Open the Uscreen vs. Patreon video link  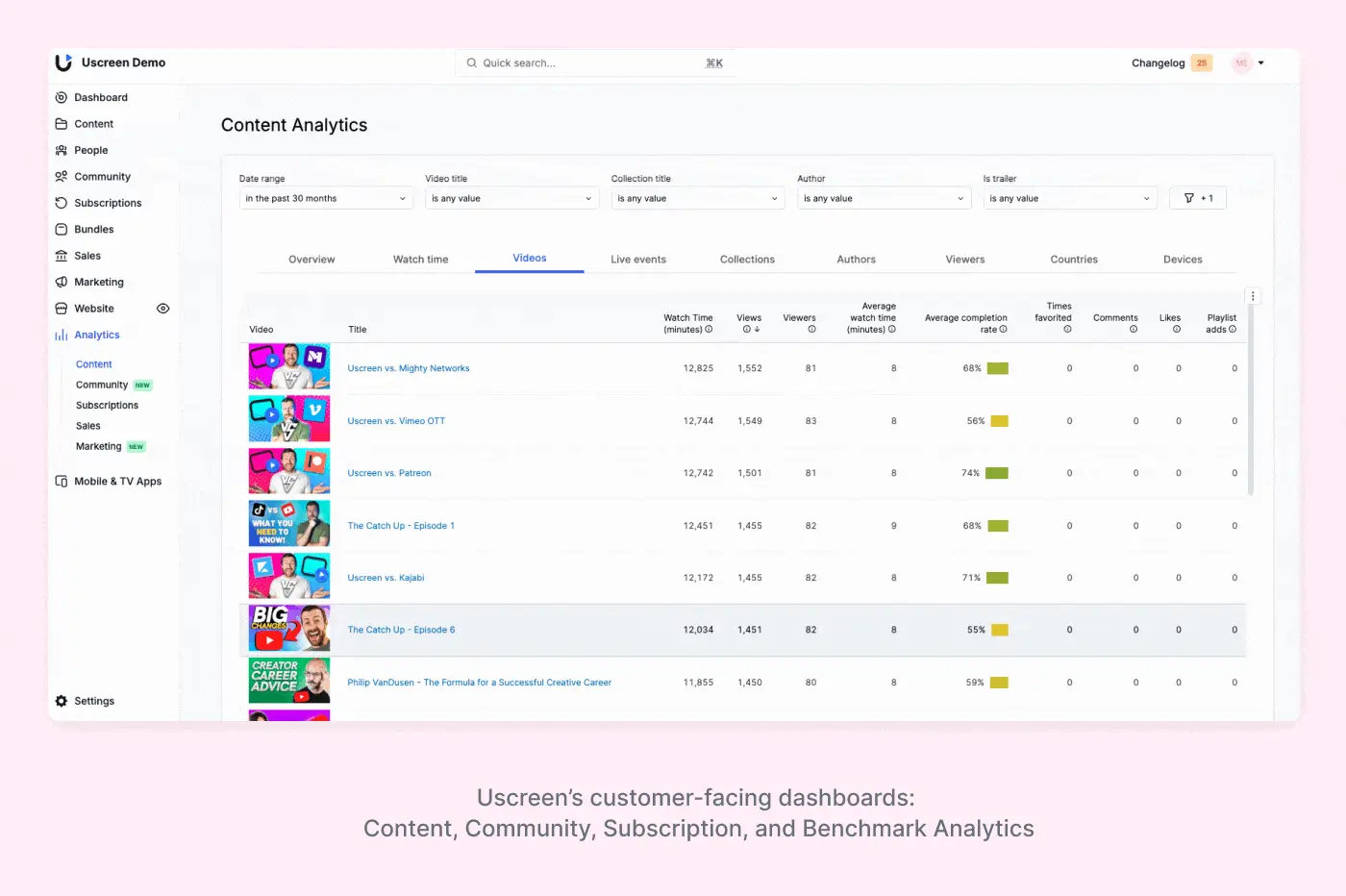pyautogui.click(x=389, y=472)
